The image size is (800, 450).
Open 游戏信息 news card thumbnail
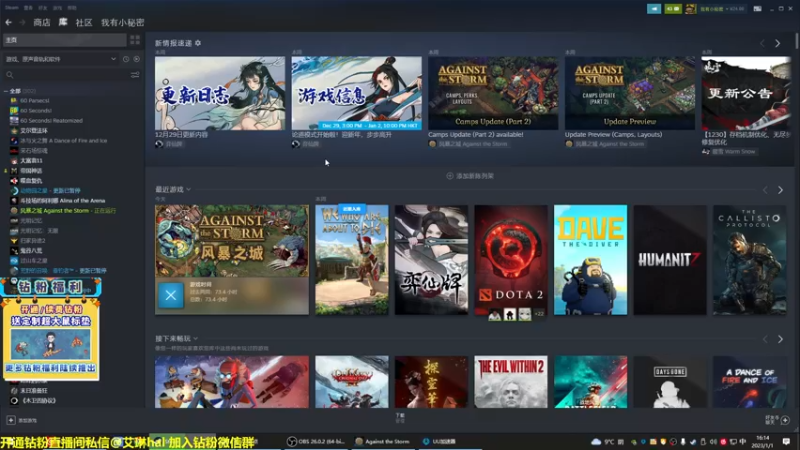357,93
